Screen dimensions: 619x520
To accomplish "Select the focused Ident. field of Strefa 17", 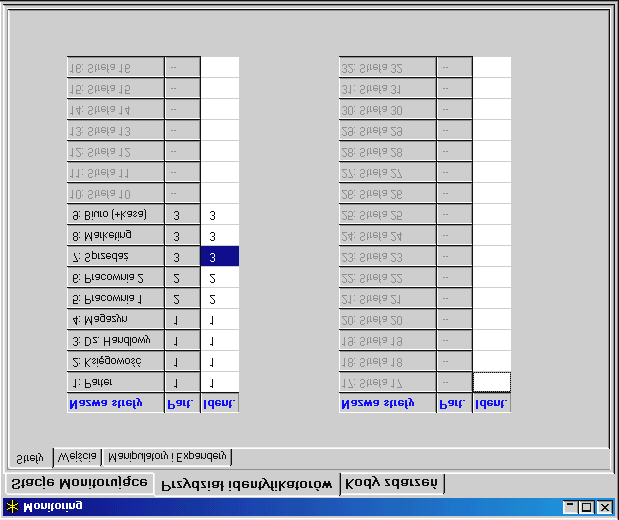I will click(492, 383).
